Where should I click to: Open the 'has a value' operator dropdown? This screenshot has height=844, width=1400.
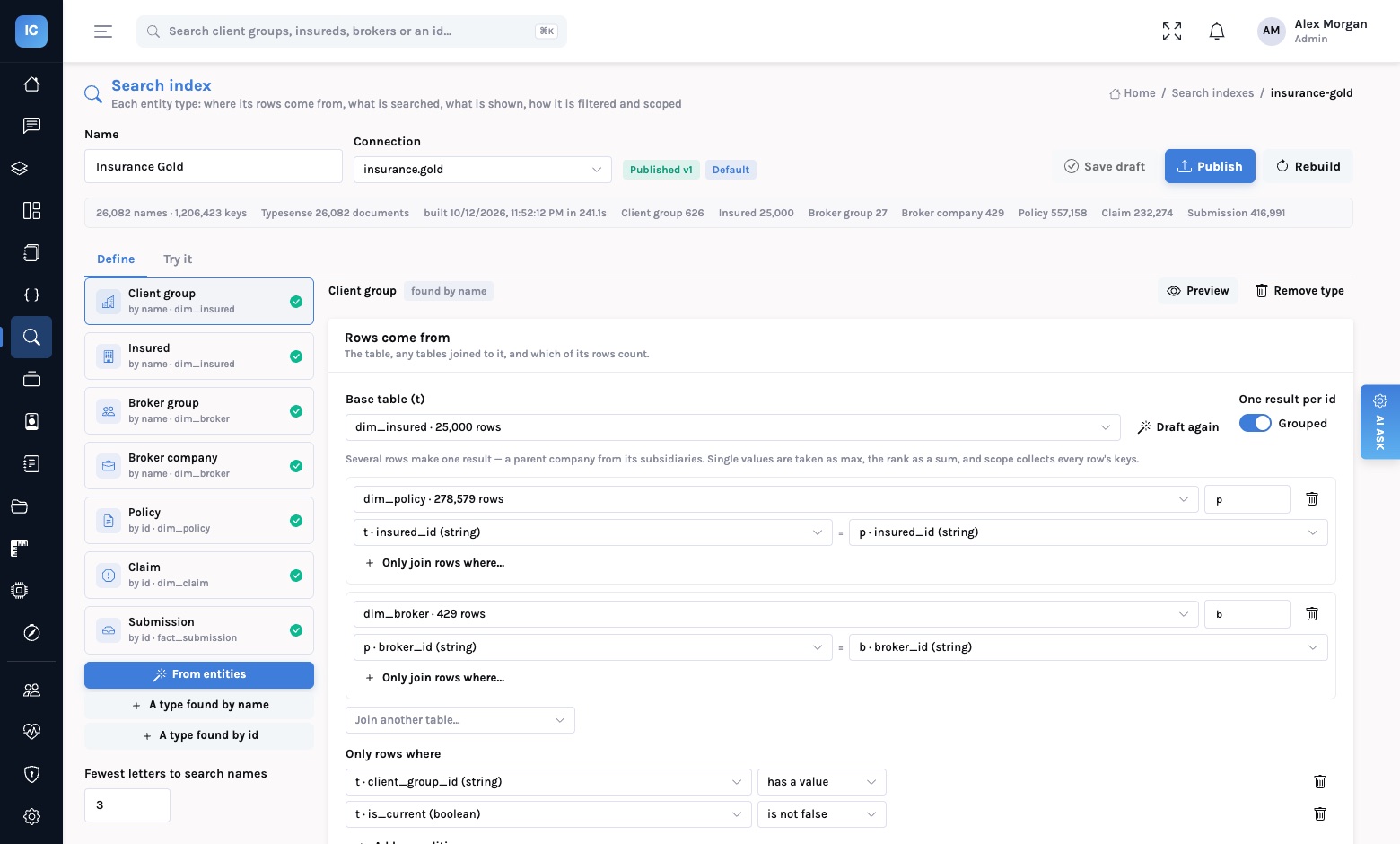coord(822,782)
